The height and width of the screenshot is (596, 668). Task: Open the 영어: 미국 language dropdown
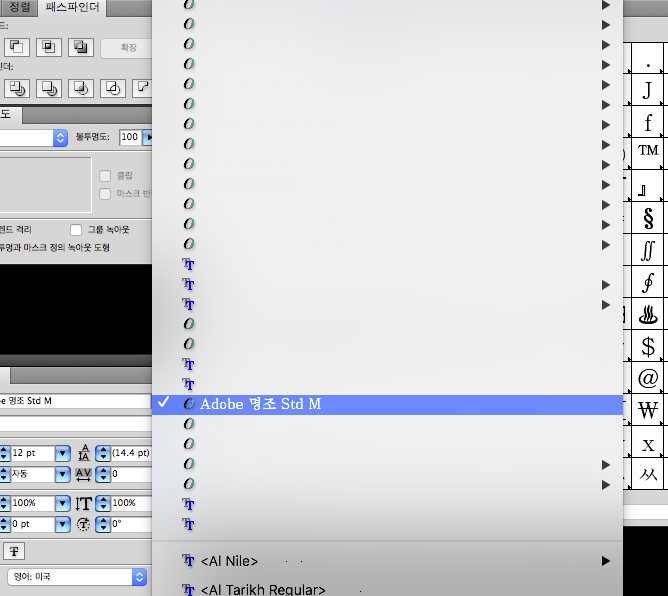(140, 577)
